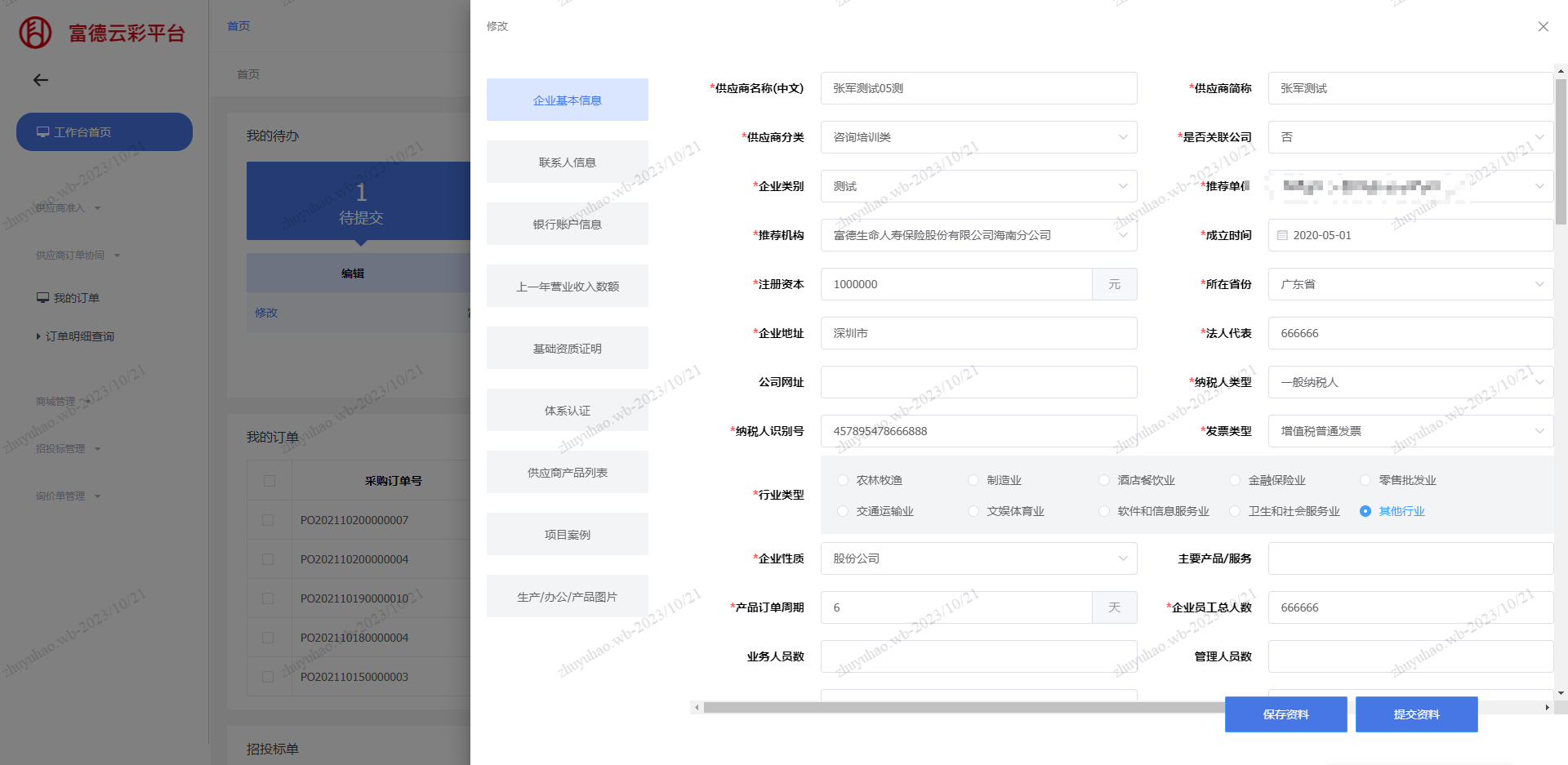1568x765 pixels.
Task: Open the 企业类别 dropdown
Action: (x=978, y=186)
